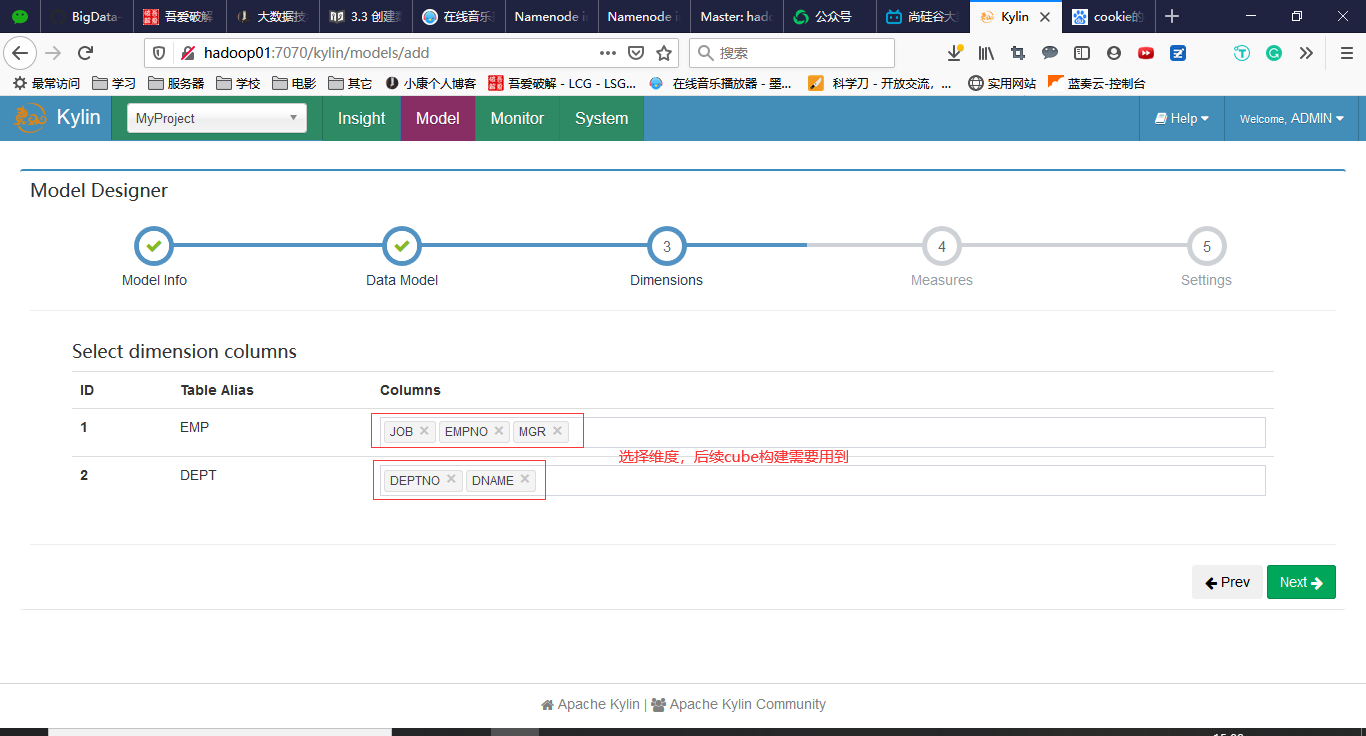Focus the DEPT columns input field
Viewport: 1366px width, 736px height.
822,480
